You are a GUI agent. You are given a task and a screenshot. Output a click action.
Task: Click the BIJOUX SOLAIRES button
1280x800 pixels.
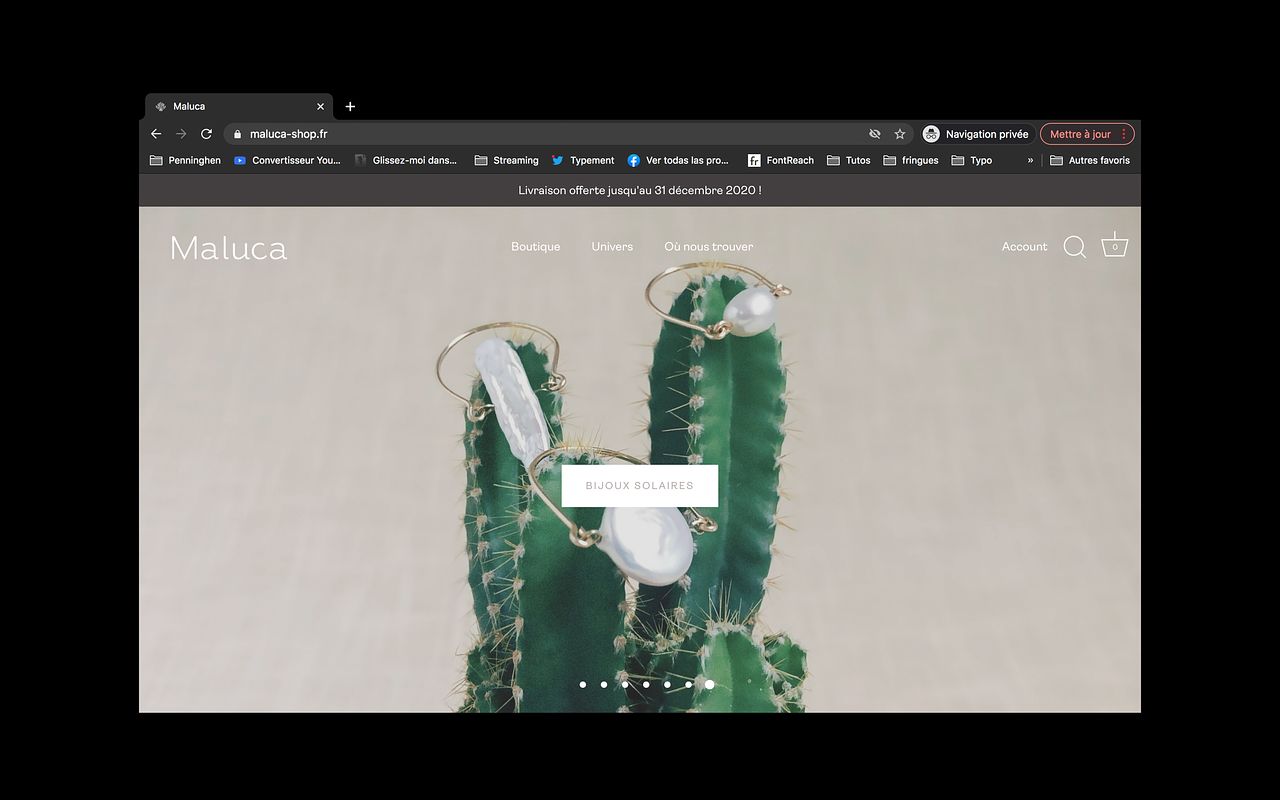tap(640, 486)
